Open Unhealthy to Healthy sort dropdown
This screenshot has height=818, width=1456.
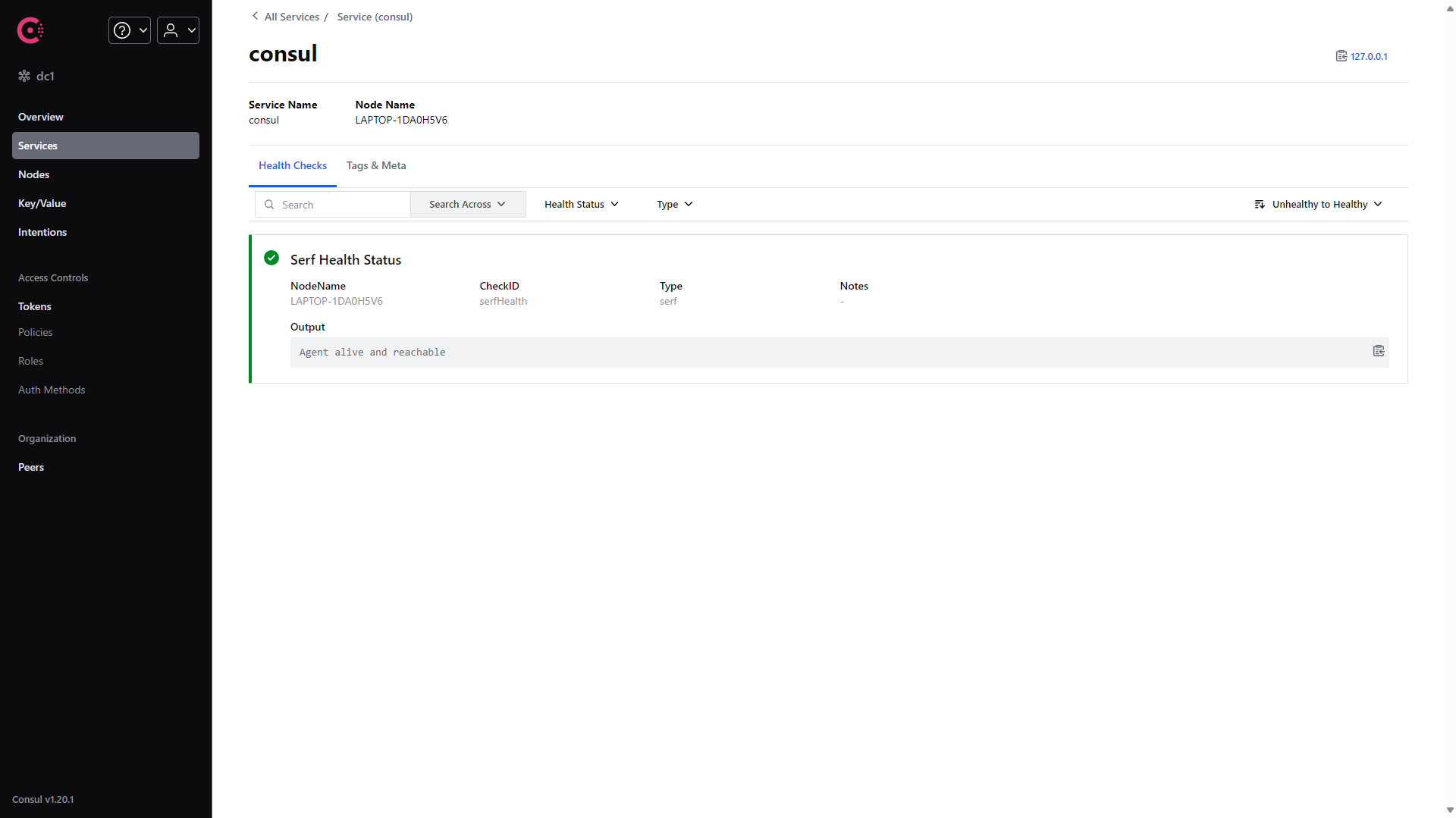tap(1319, 205)
